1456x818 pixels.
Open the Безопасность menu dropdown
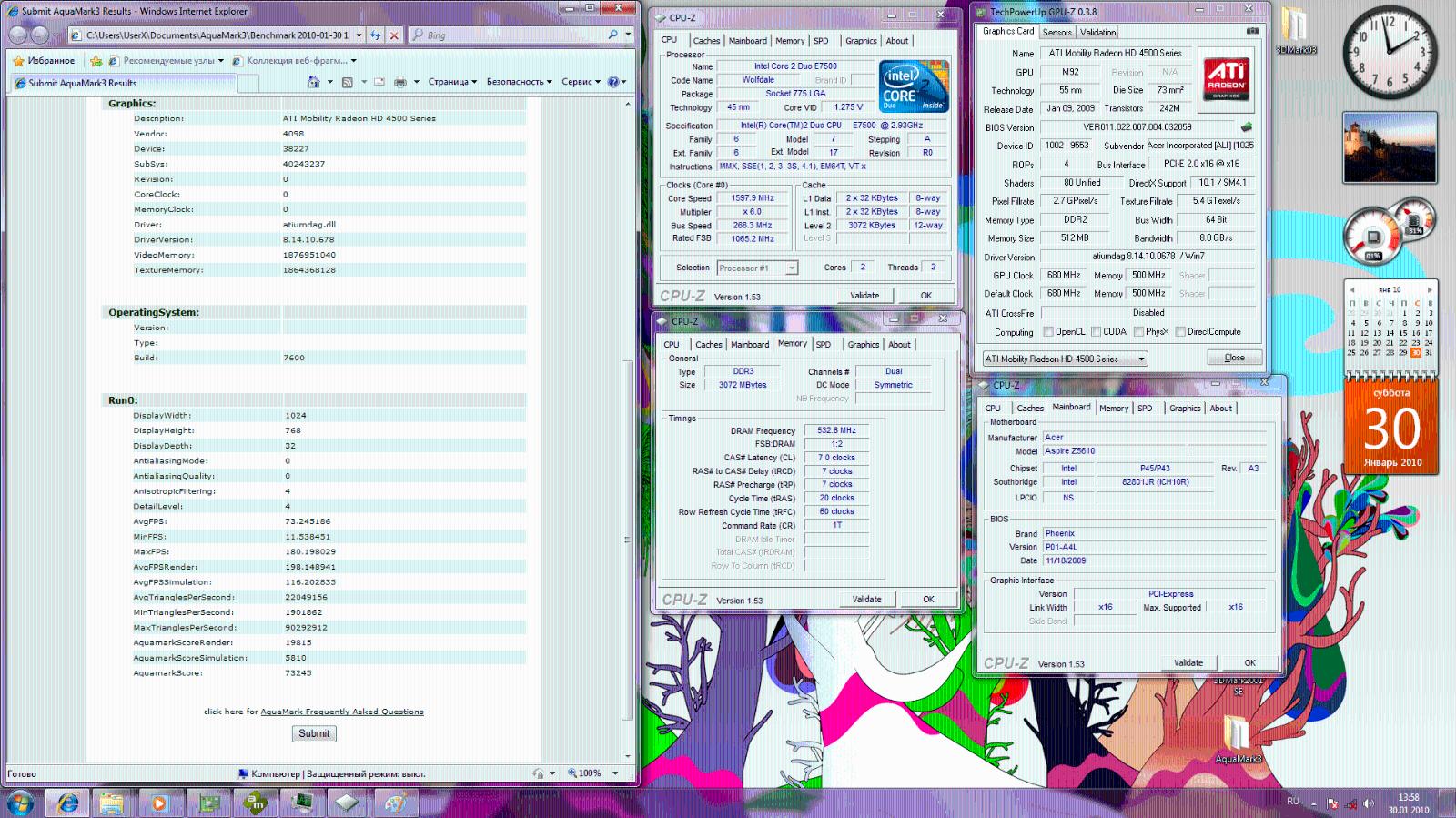point(519,82)
